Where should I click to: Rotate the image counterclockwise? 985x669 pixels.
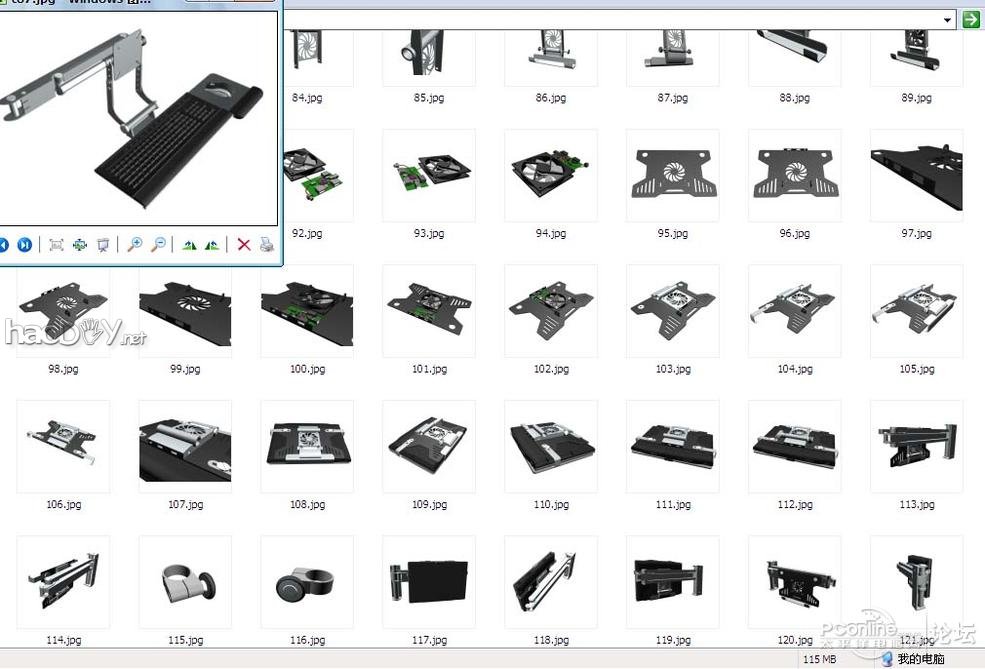(x=212, y=245)
